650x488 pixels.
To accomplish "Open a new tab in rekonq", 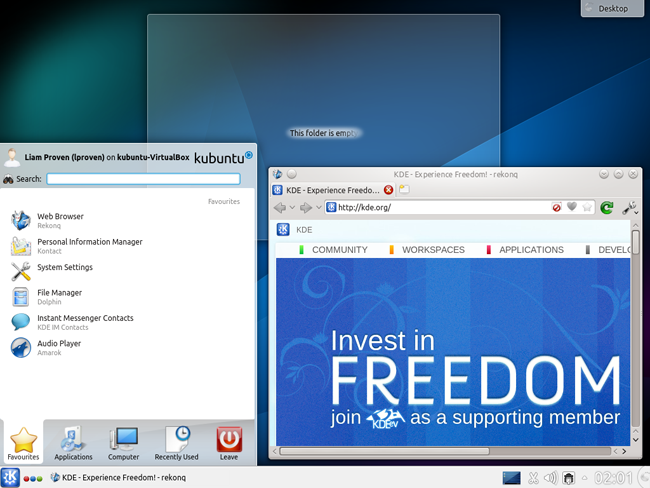I will [404, 189].
